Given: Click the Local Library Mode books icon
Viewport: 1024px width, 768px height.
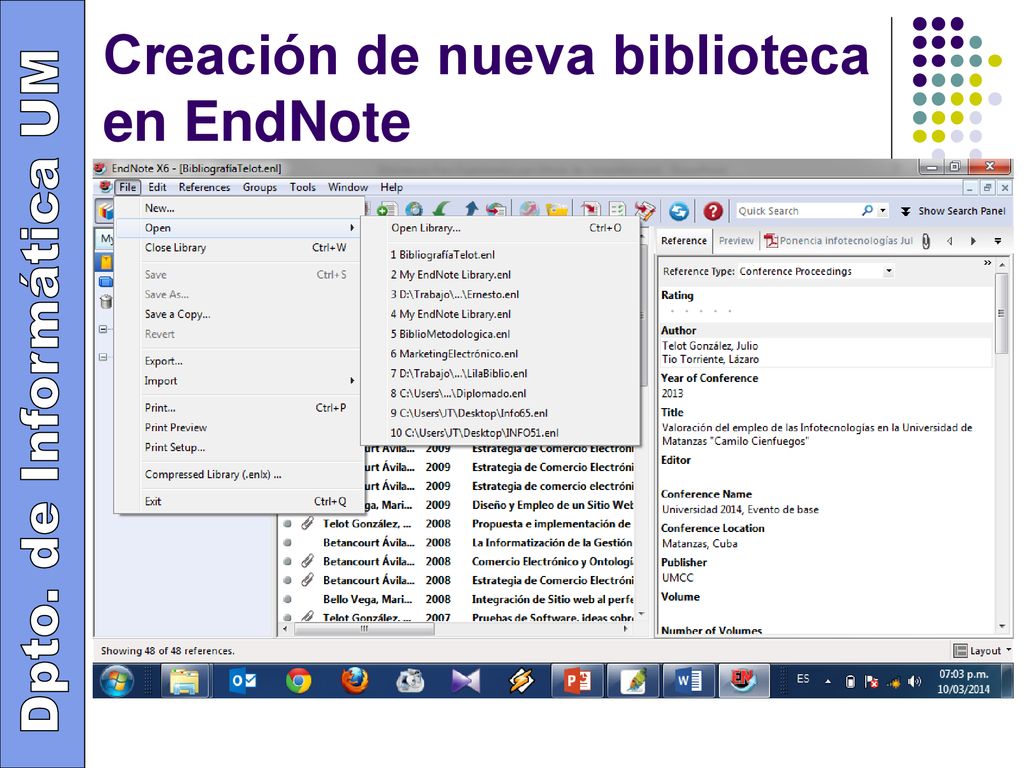Looking at the screenshot, I should coord(105,210).
